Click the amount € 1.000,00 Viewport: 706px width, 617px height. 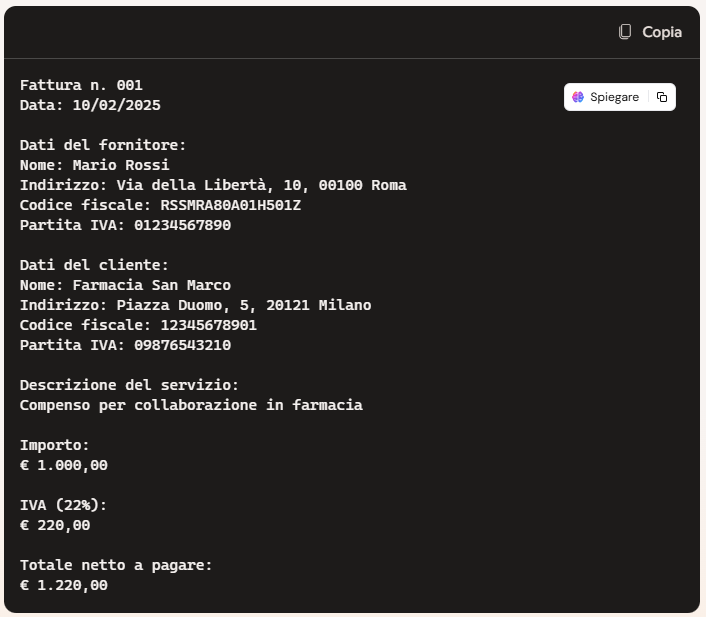64,465
